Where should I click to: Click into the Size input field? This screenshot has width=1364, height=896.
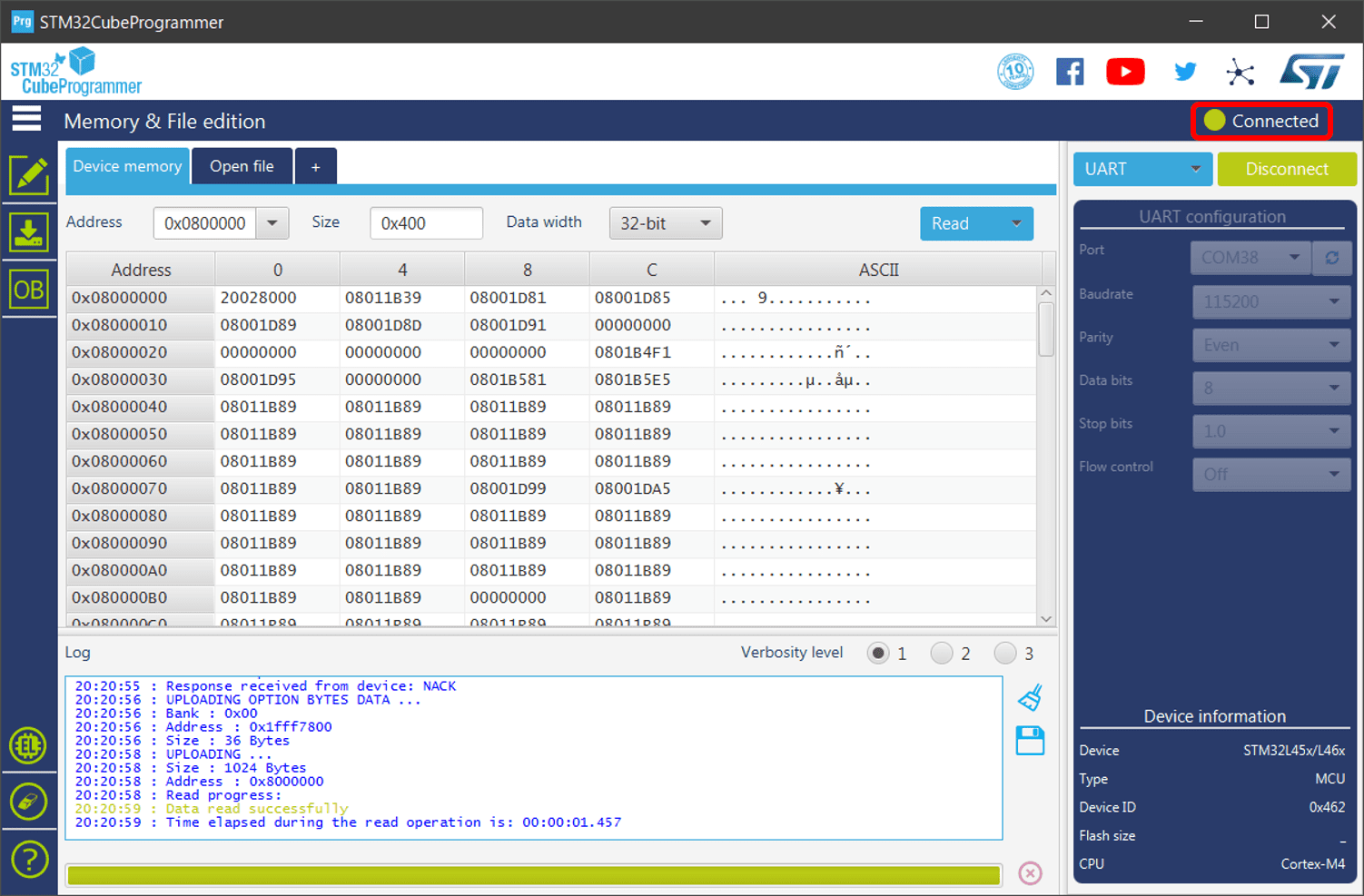(425, 223)
